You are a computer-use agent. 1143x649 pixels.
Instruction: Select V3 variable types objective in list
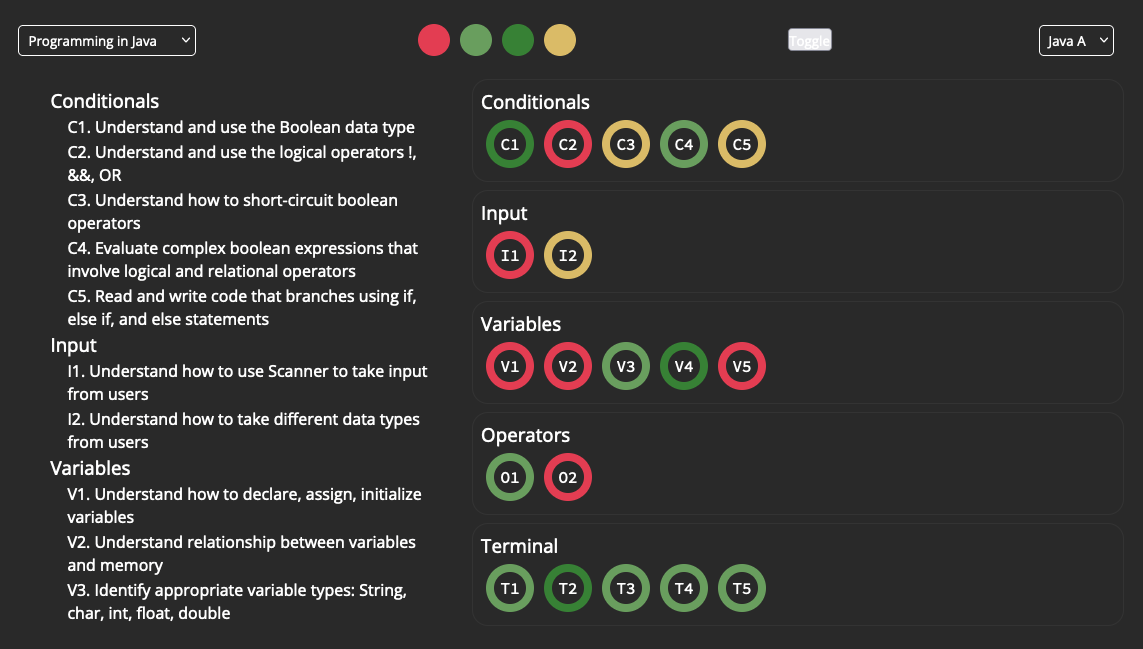[238, 602]
